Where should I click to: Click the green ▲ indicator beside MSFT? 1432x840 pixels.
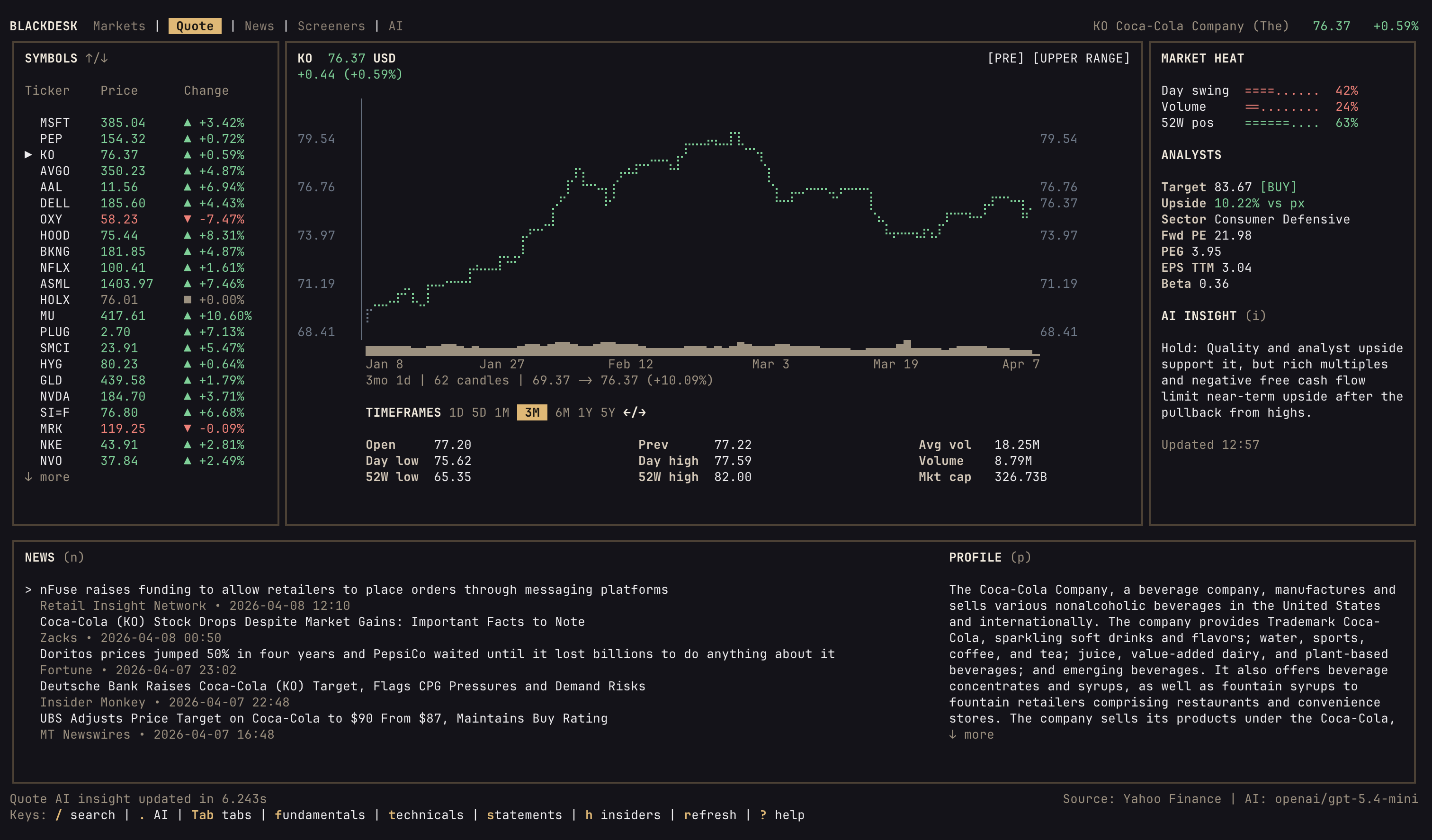[188, 122]
